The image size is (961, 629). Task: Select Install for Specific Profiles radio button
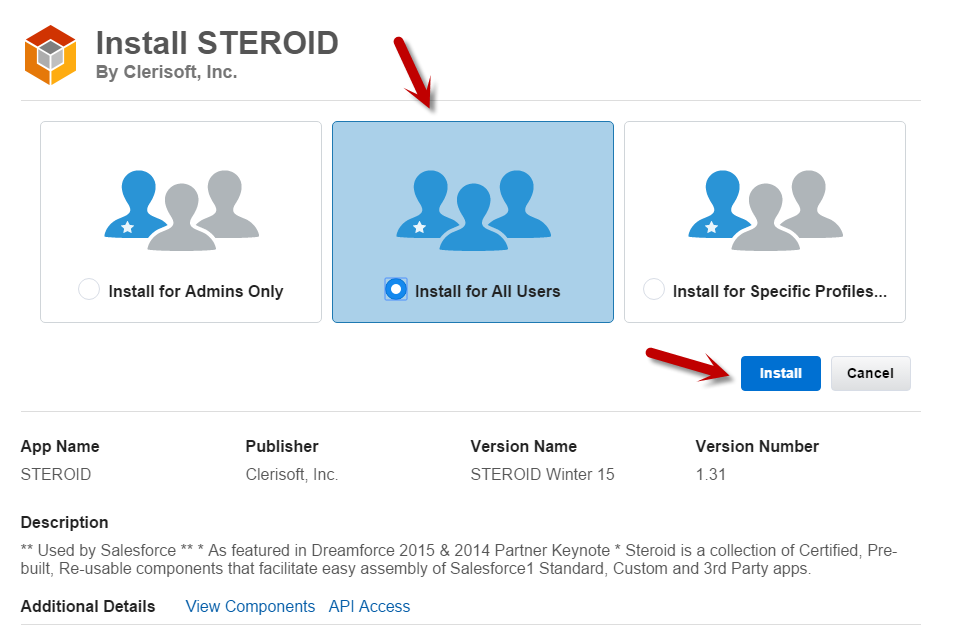tap(654, 289)
